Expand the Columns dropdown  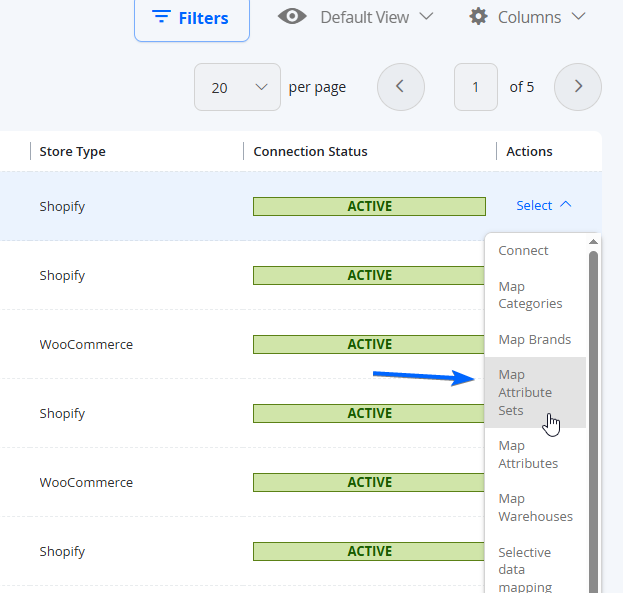tap(527, 17)
